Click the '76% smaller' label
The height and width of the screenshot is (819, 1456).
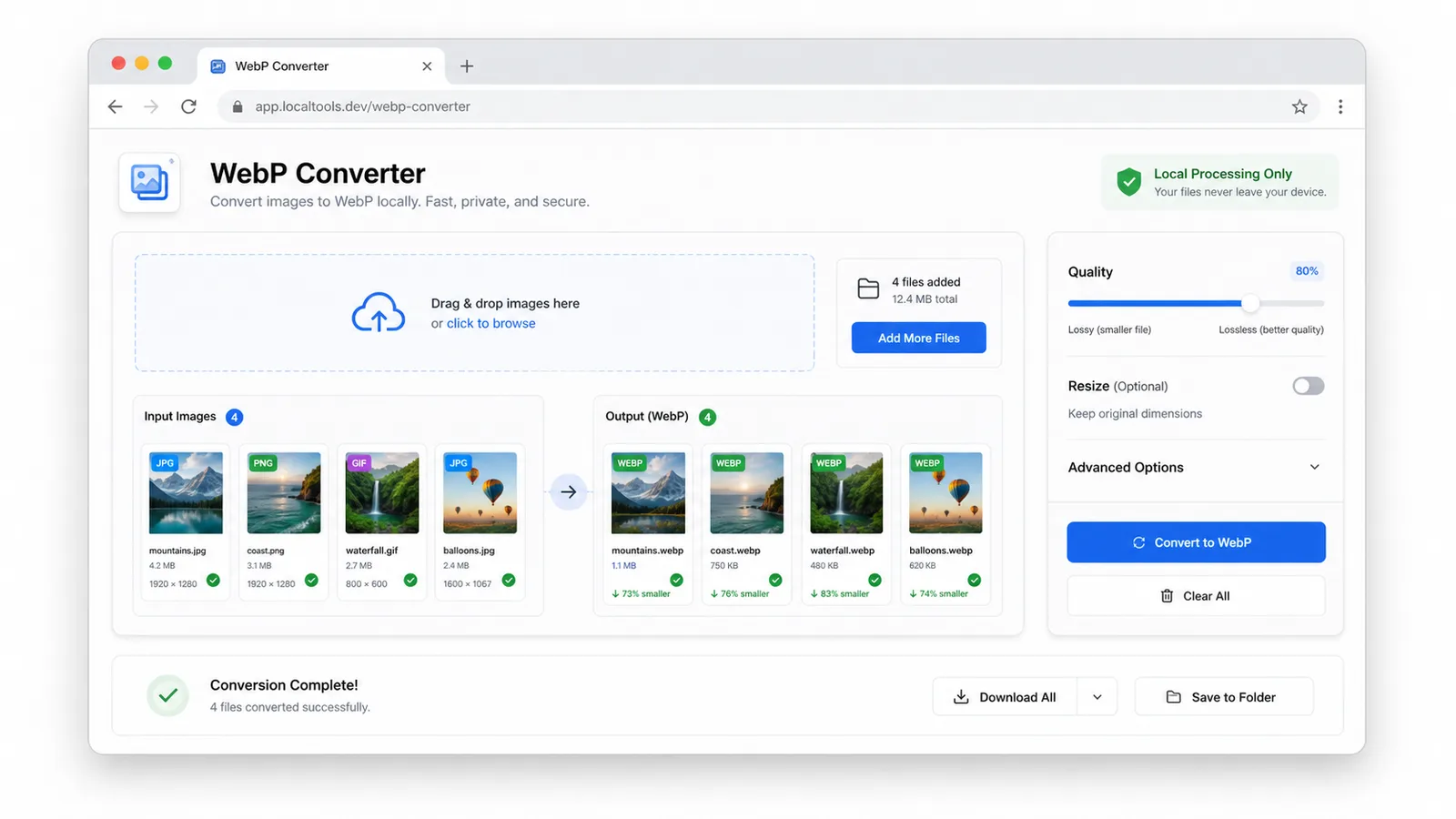[x=740, y=593]
